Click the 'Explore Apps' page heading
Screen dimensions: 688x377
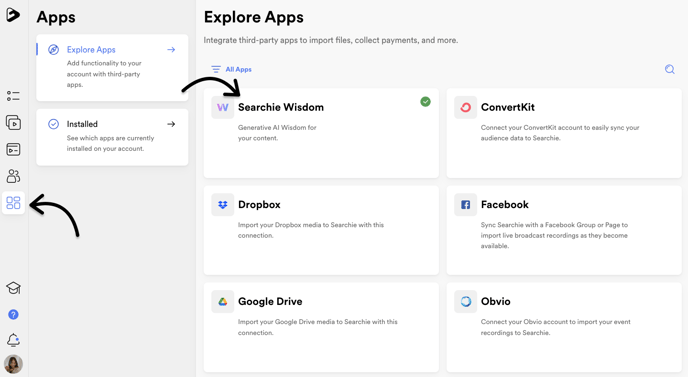(254, 17)
